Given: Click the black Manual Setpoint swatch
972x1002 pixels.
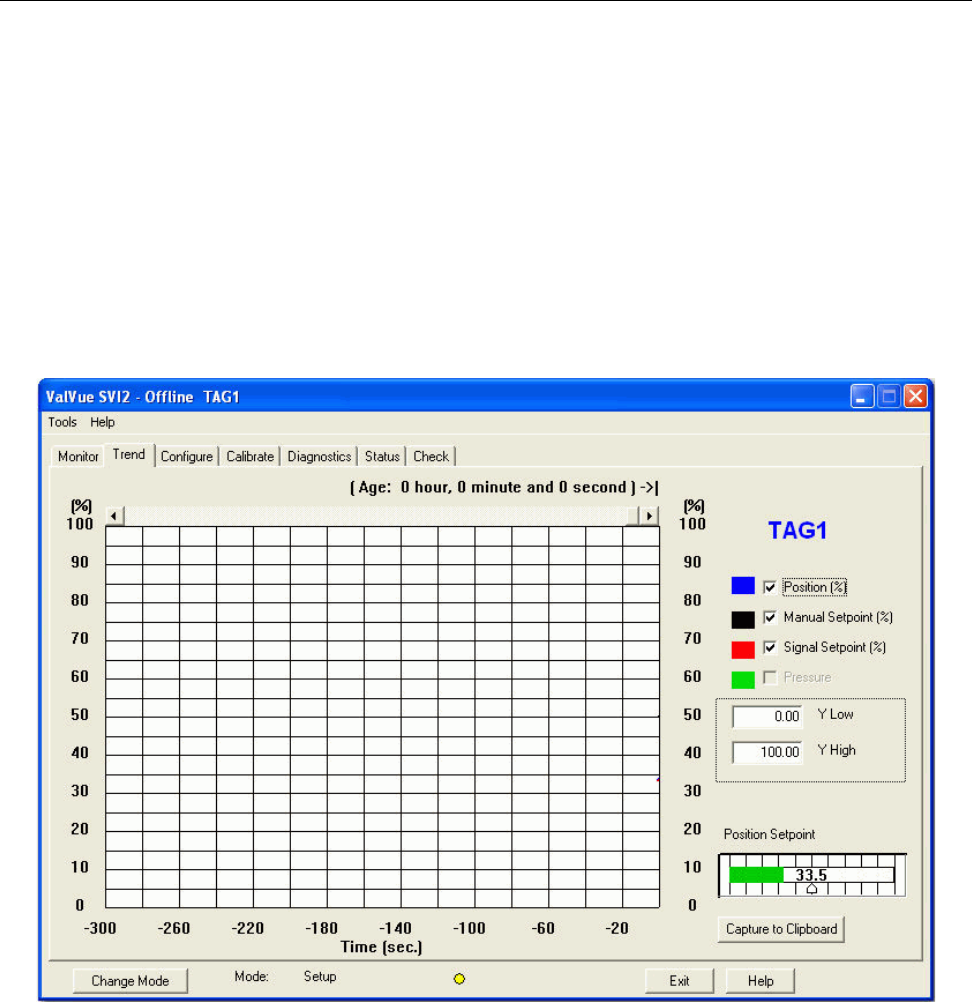Looking at the screenshot, I should click(743, 620).
